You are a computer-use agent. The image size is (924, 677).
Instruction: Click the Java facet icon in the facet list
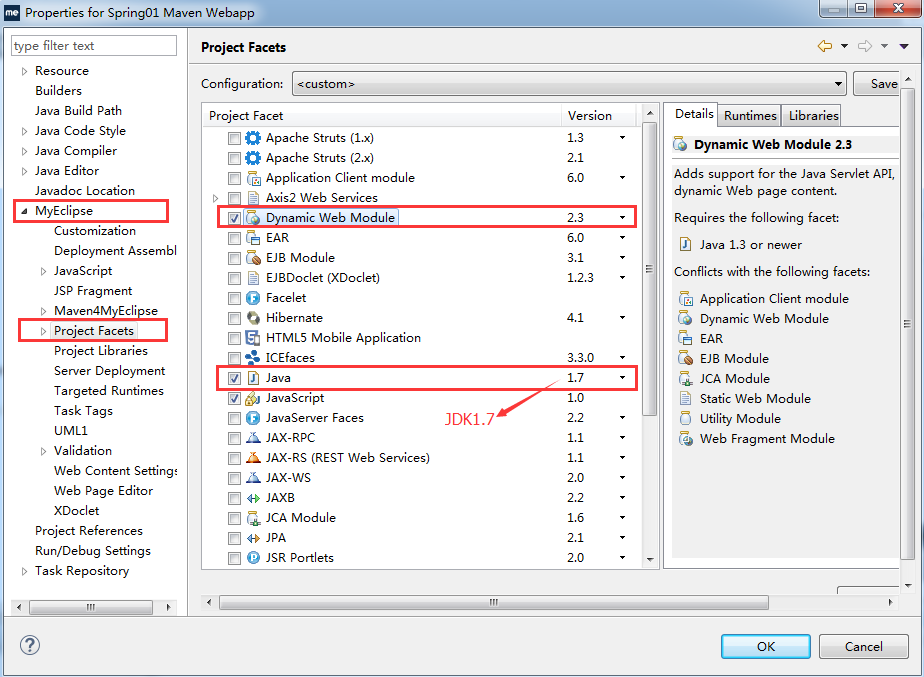(x=253, y=378)
